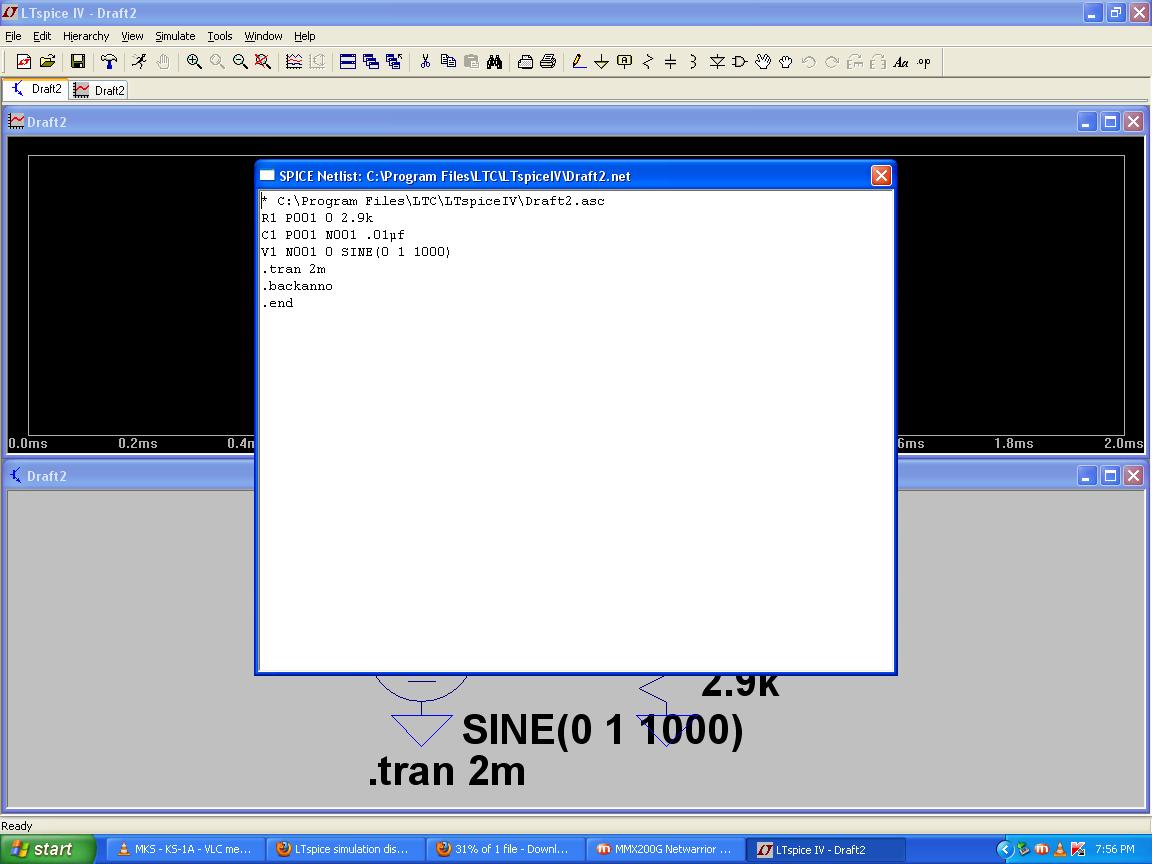Select the Draw Wire pencil tool

tap(579, 62)
